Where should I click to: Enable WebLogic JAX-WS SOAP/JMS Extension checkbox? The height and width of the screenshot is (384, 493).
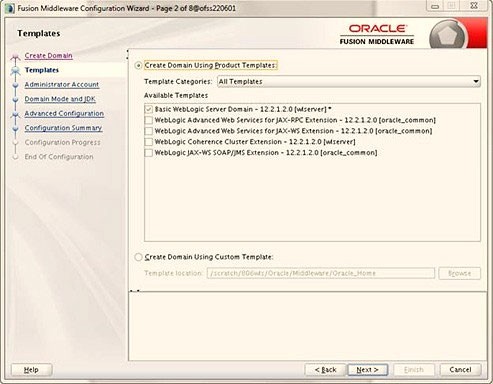coord(149,153)
